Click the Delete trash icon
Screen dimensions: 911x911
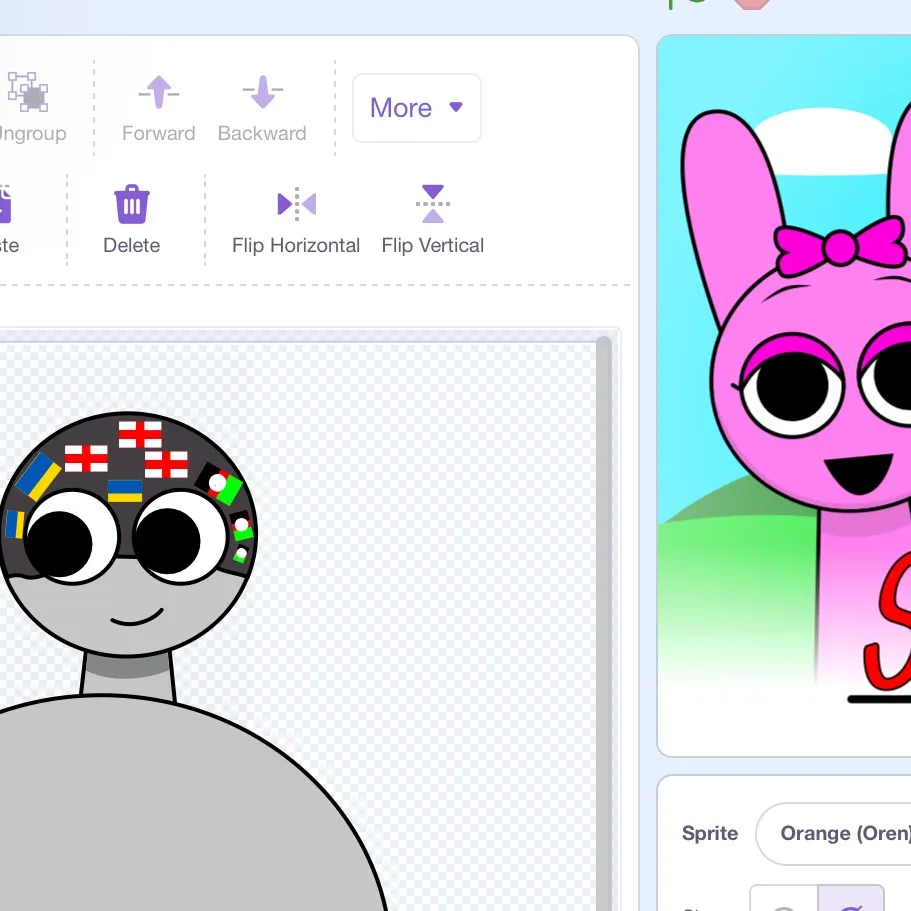(131, 203)
